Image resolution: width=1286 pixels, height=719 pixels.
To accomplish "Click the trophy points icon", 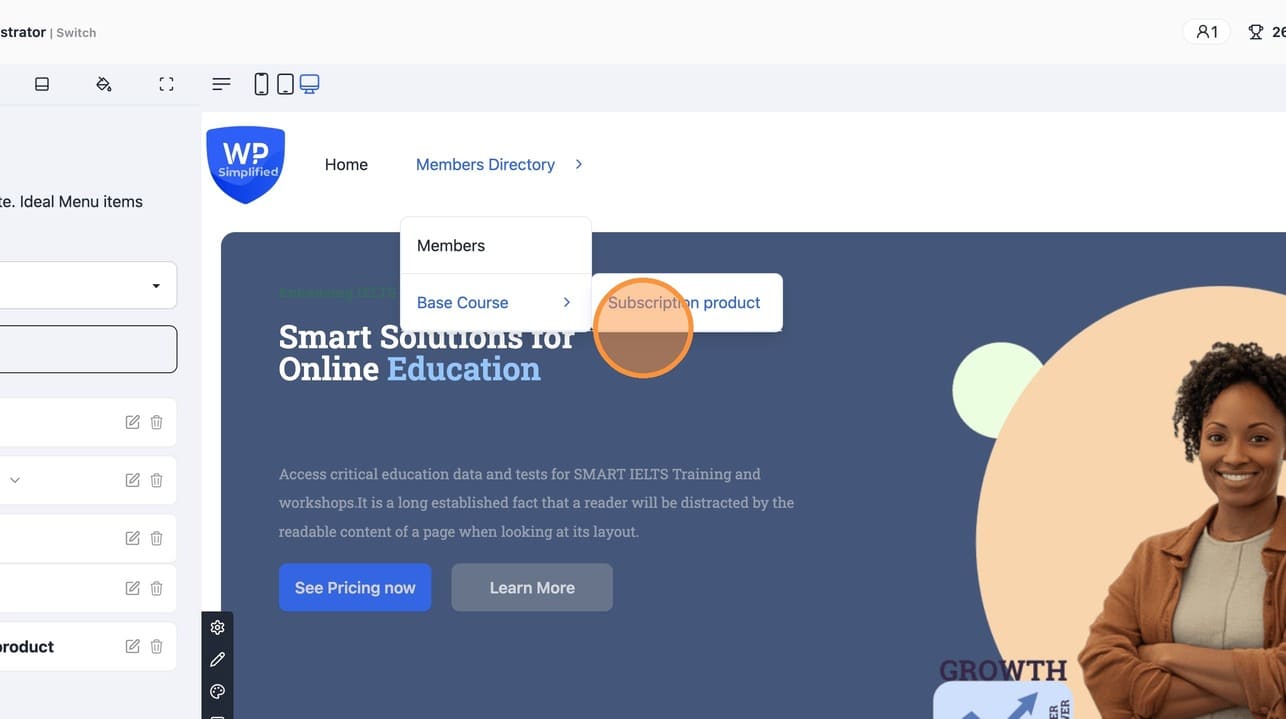I will (x=1256, y=32).
